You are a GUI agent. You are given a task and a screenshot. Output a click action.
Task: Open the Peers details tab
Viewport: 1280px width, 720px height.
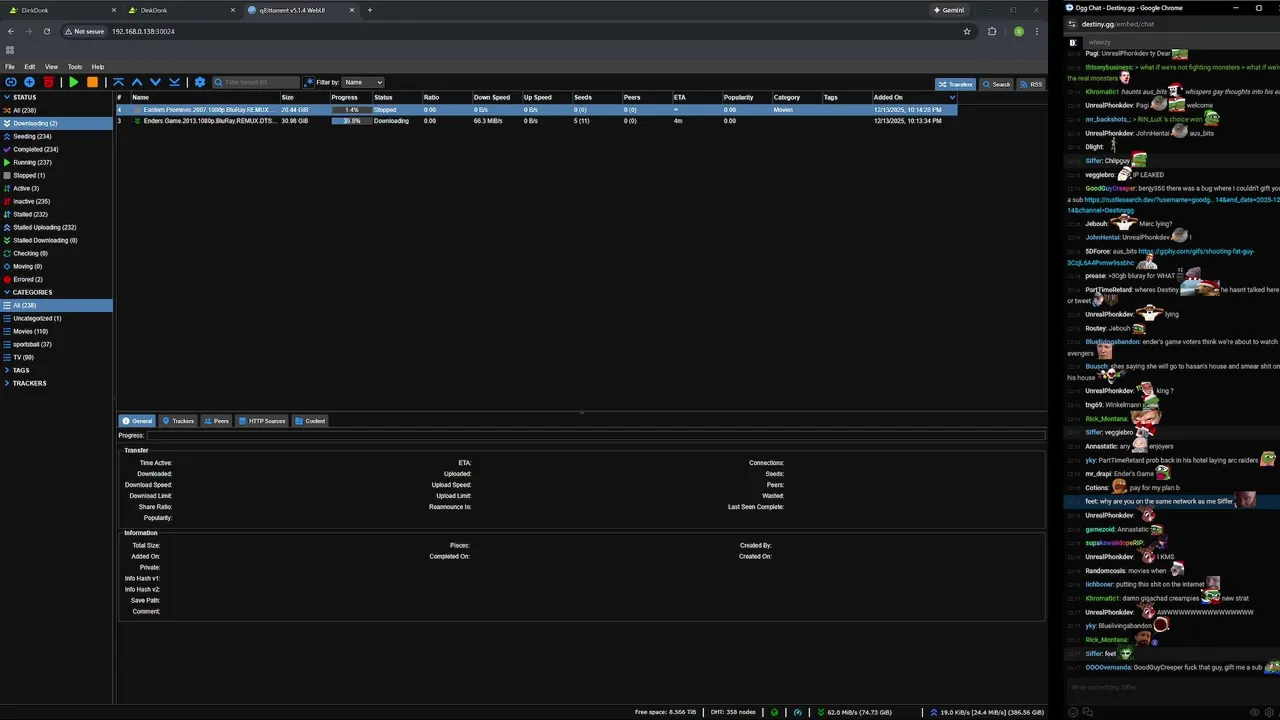(217, 421)
